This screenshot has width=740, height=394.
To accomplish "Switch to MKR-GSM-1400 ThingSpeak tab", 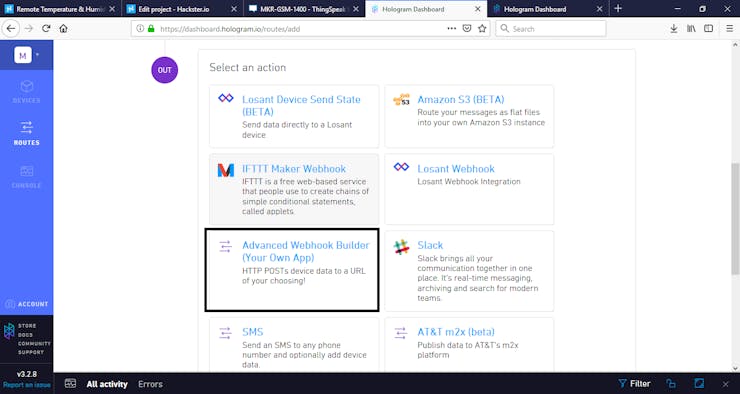I will (x=304, y=9).
